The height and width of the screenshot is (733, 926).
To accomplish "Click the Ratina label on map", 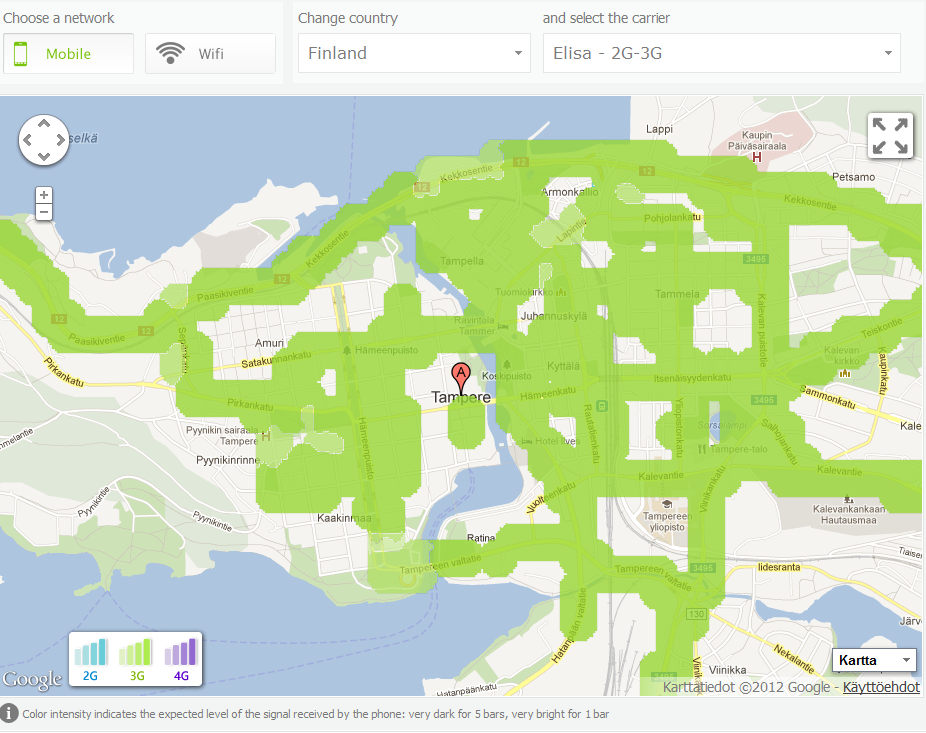I will [481, 538].
